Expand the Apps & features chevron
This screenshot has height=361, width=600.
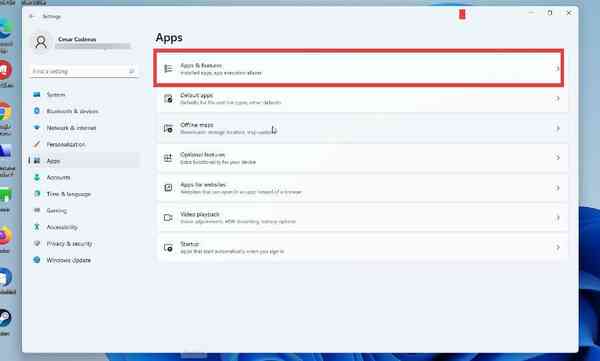point(558,69)
